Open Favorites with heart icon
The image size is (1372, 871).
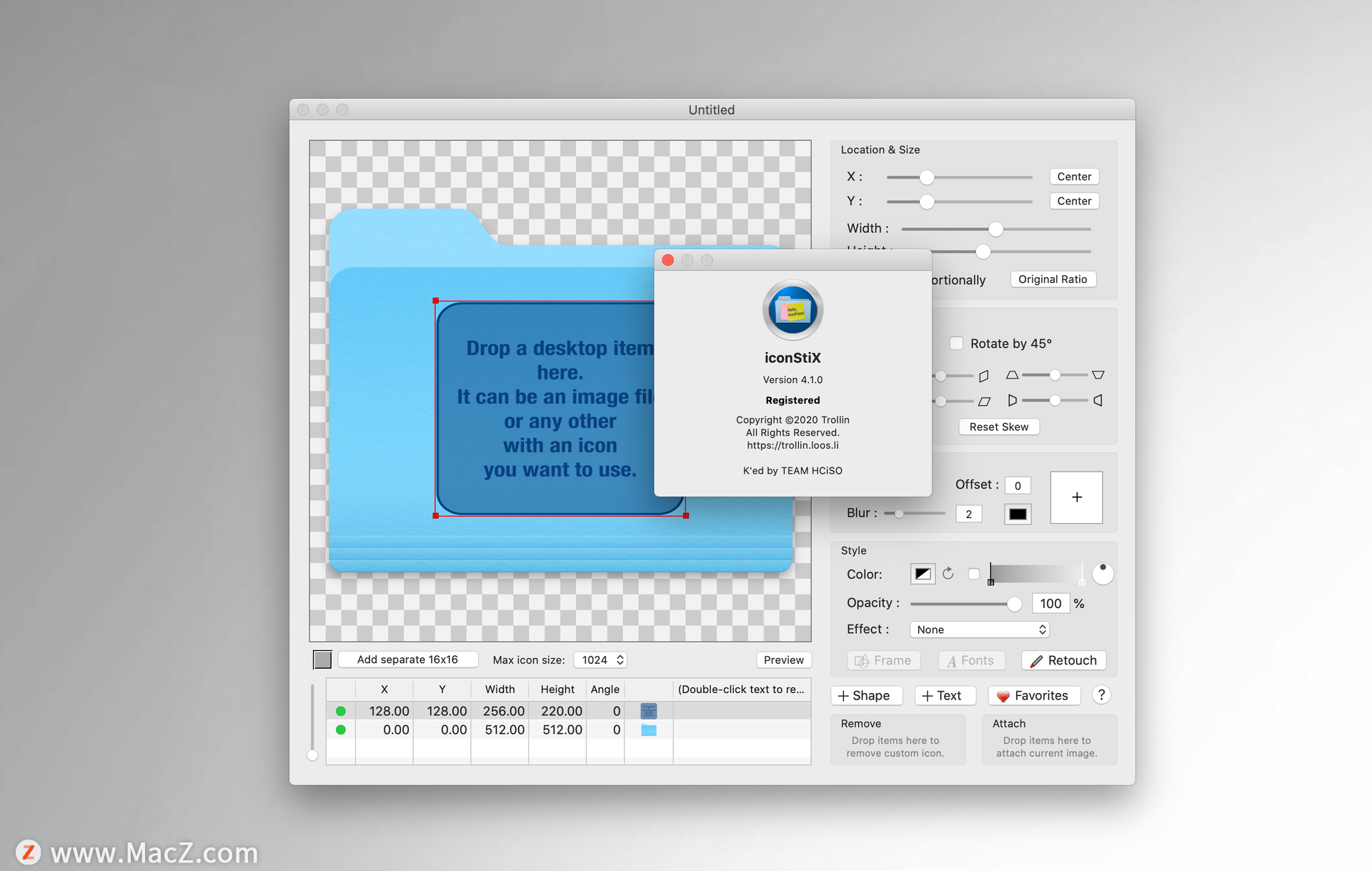[x=1033, y=695]
